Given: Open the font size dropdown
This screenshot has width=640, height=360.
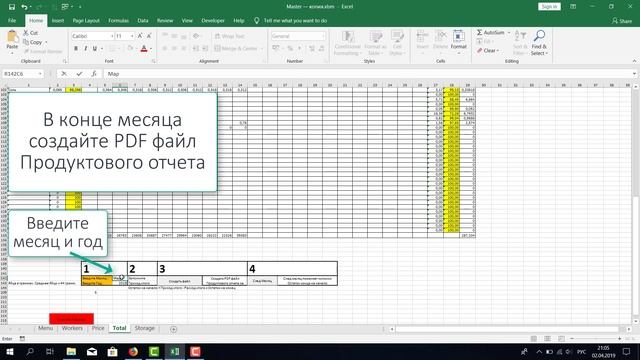Looking at the screenshot, I should [132, 36].
